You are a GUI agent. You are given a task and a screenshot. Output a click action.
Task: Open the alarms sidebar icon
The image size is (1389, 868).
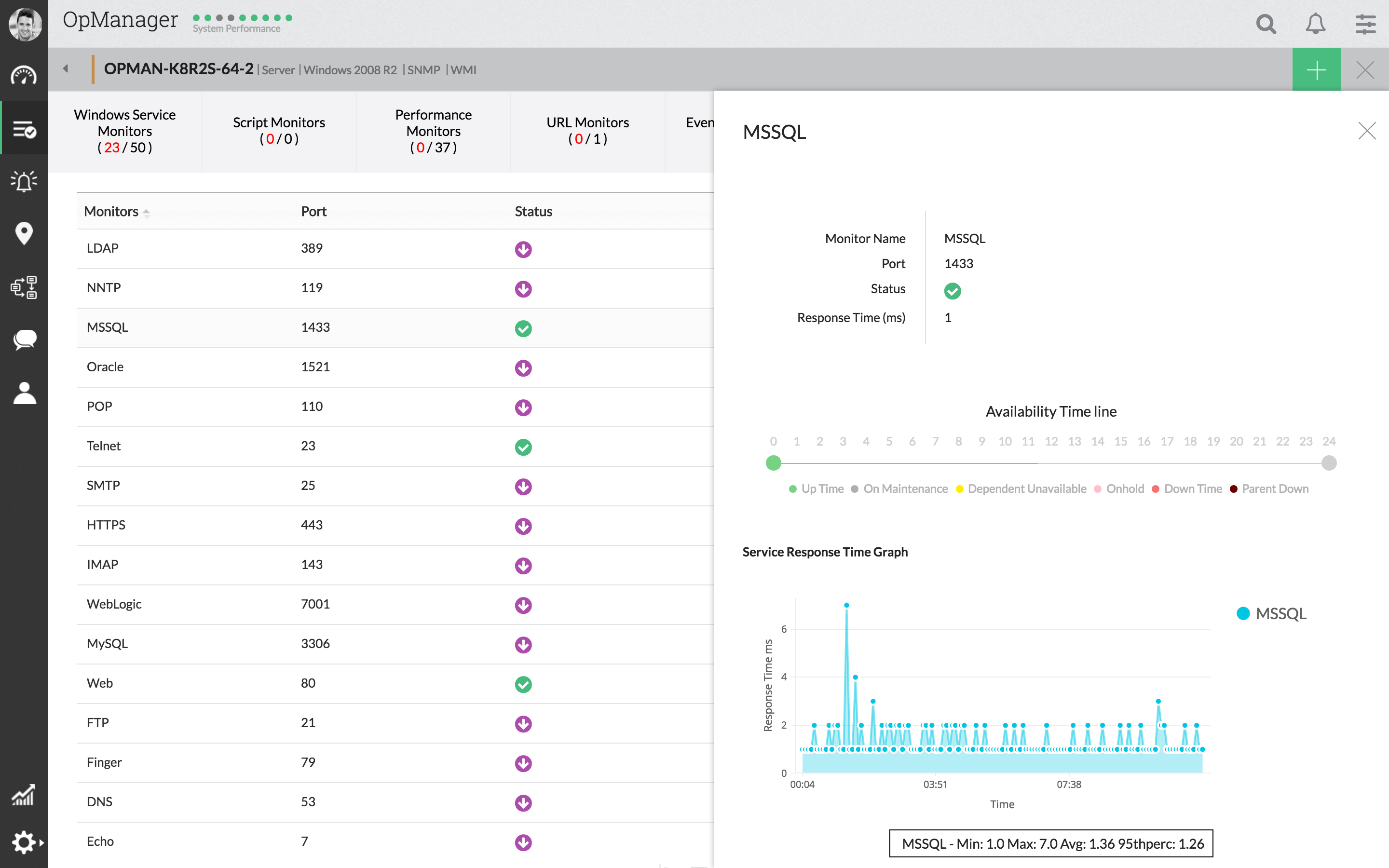click(24, 181)
